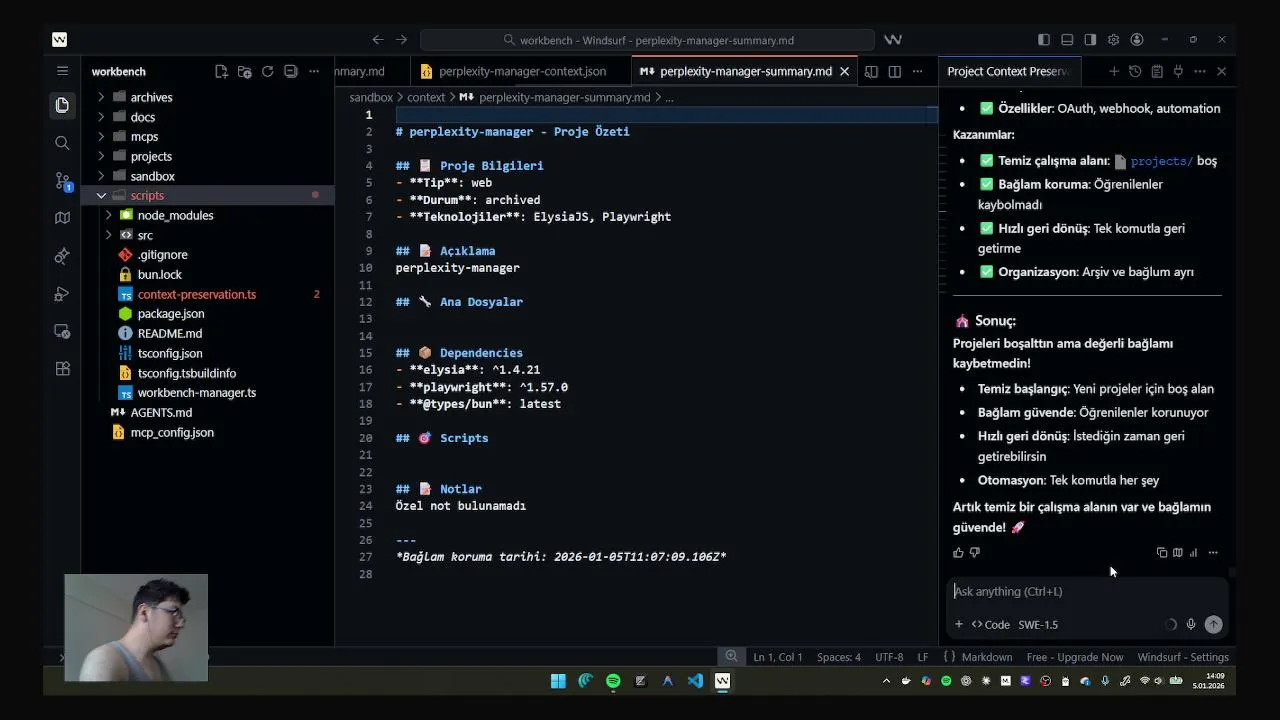Open editor more actions ellipsis
Viewport: 1280px width, 720px height.
(x=917, y=71)
